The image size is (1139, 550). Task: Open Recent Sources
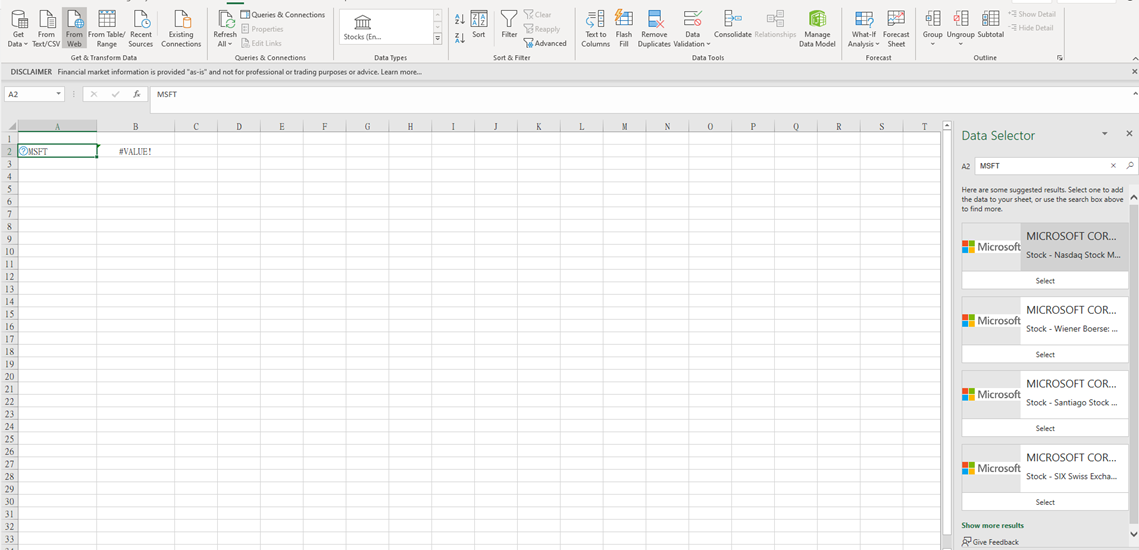(141, 29)
